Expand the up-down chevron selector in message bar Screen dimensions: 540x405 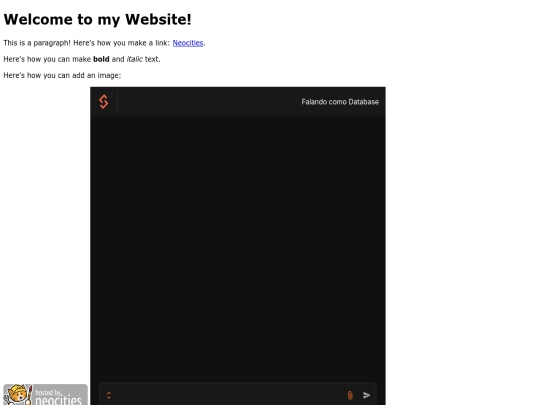click(x=109, y=395)
